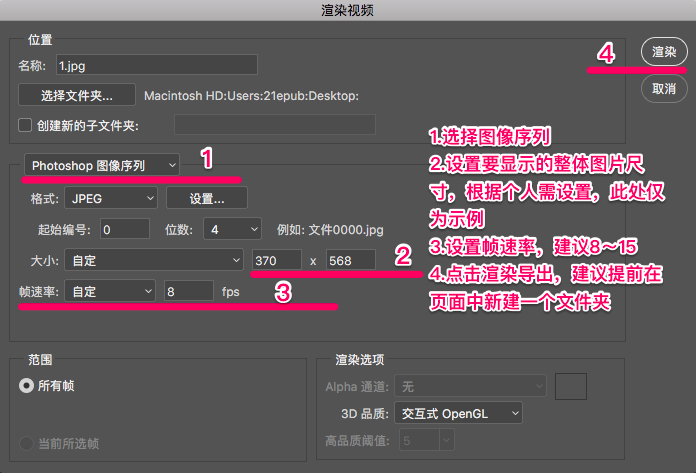Click the width field showing 370
The width and height of the screenshot is (696, 473).
tap(276, 260)
